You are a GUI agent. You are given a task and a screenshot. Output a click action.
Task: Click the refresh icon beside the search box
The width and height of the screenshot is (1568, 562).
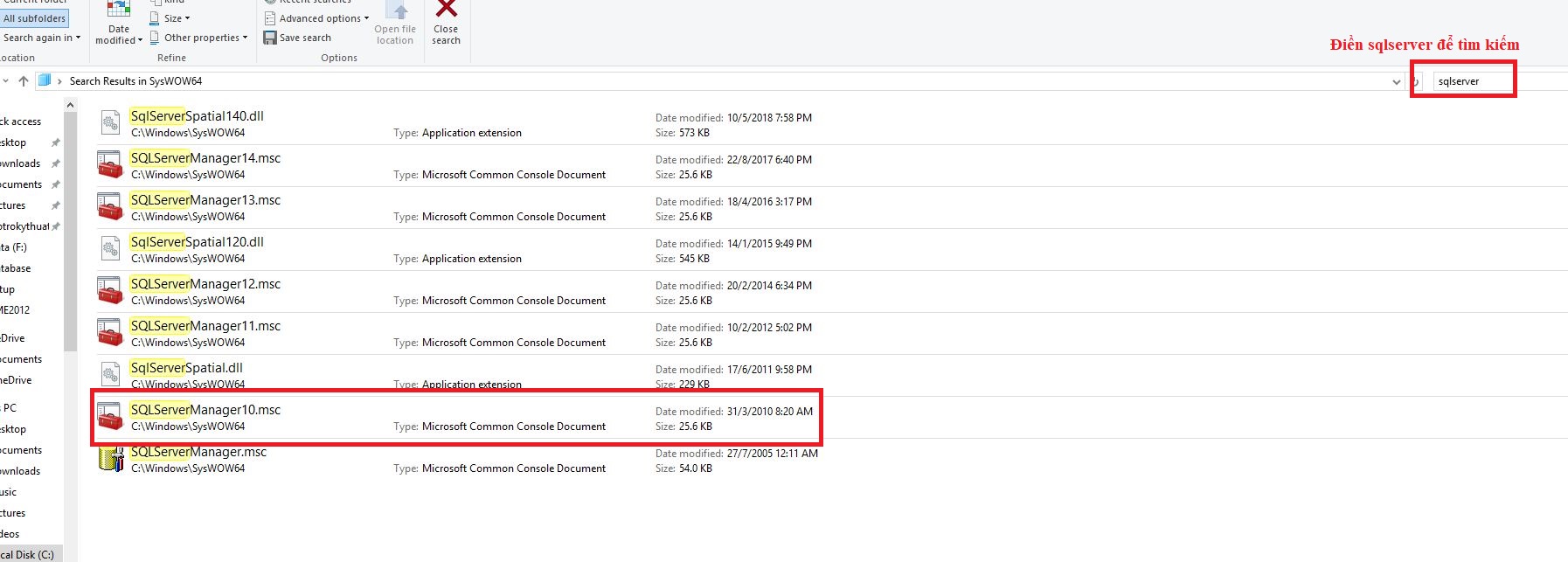tap(1415, 82)
